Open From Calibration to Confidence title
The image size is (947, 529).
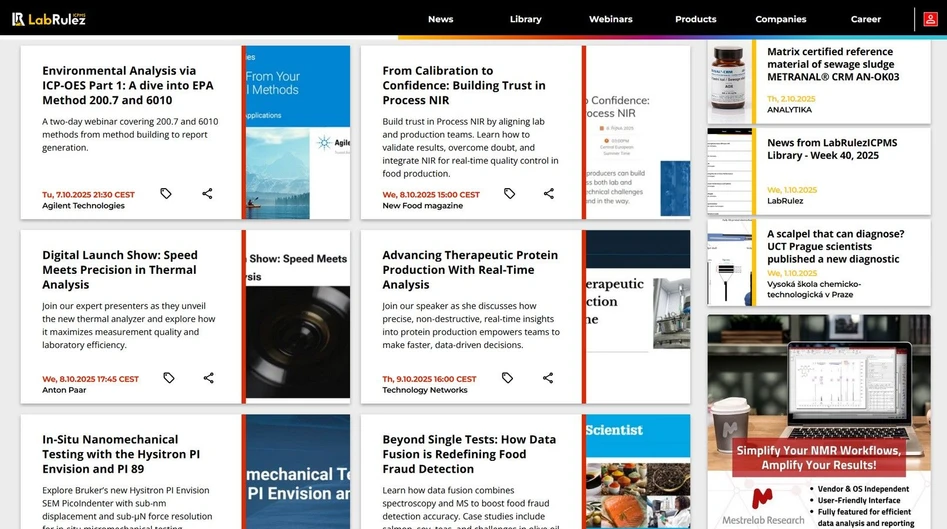[464, 85]
